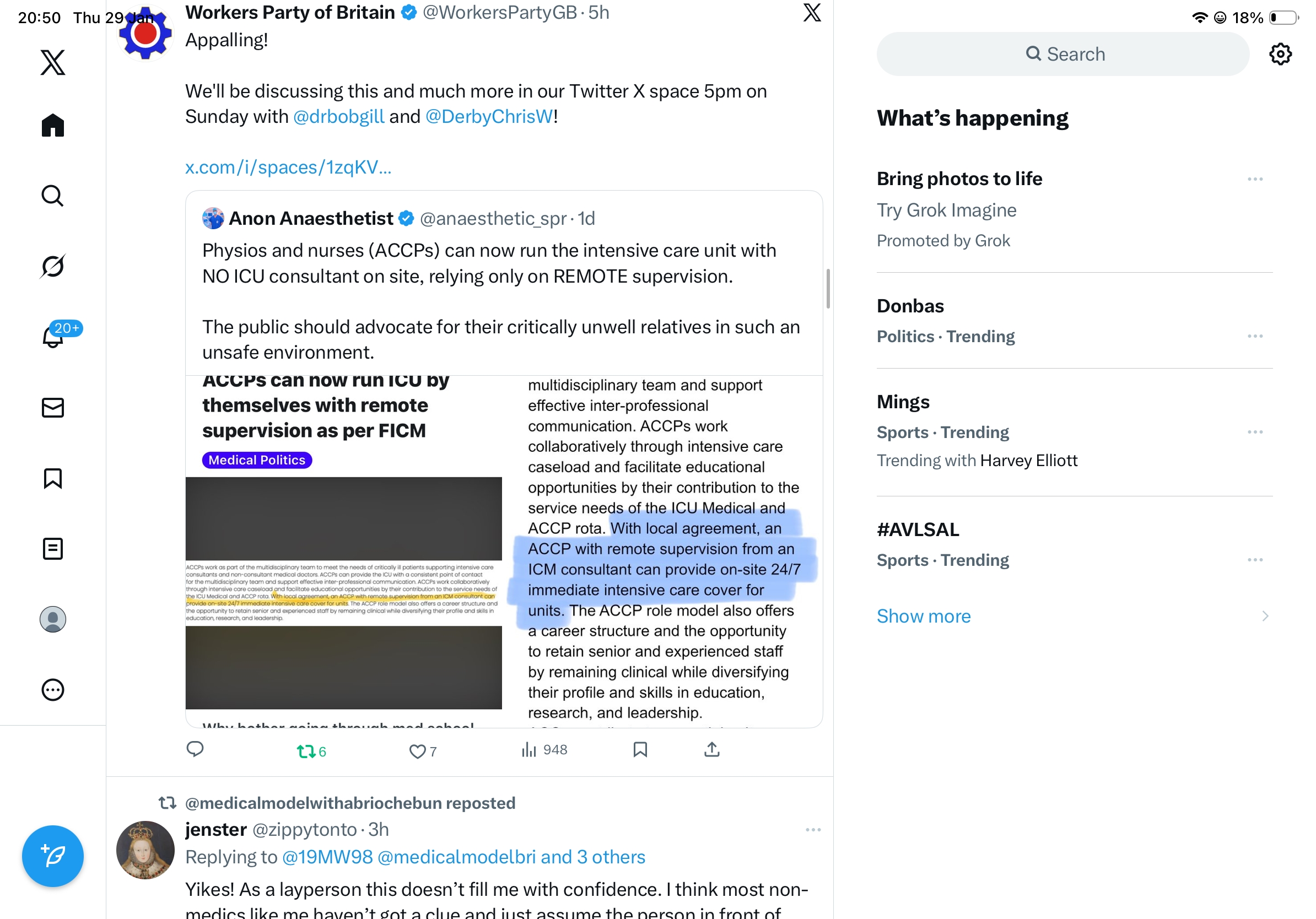The image size is (1316, 919).
Task: Open notifications bell with 20+ badge
Action: (x=53, y=337)
